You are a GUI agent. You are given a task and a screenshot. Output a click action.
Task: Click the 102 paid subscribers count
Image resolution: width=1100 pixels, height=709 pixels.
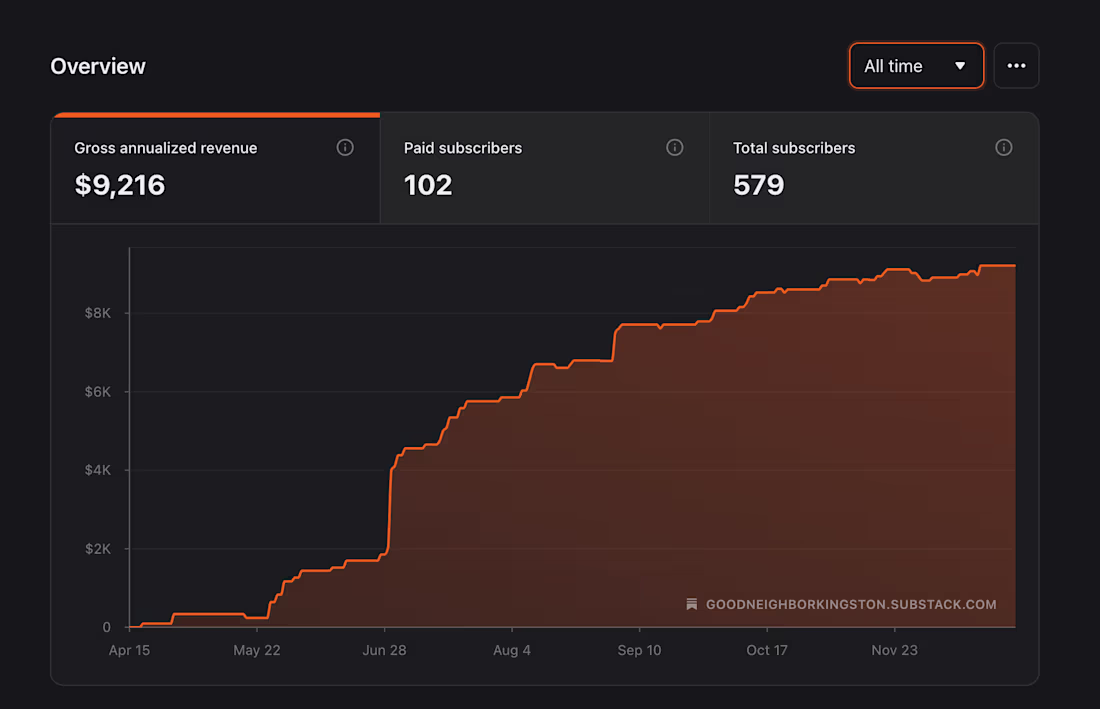pyautogui.click(x=428, y=185)
